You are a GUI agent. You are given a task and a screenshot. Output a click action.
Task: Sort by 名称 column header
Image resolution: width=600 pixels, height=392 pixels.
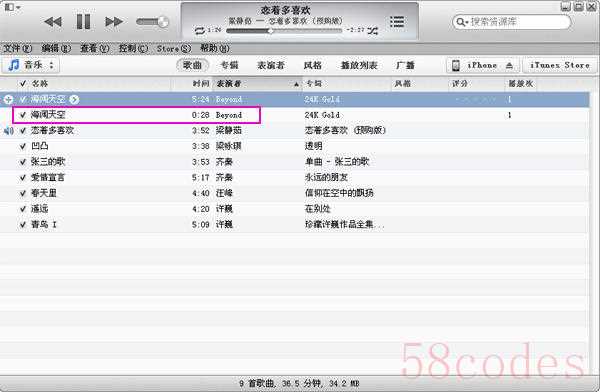(x=40, y=83)
